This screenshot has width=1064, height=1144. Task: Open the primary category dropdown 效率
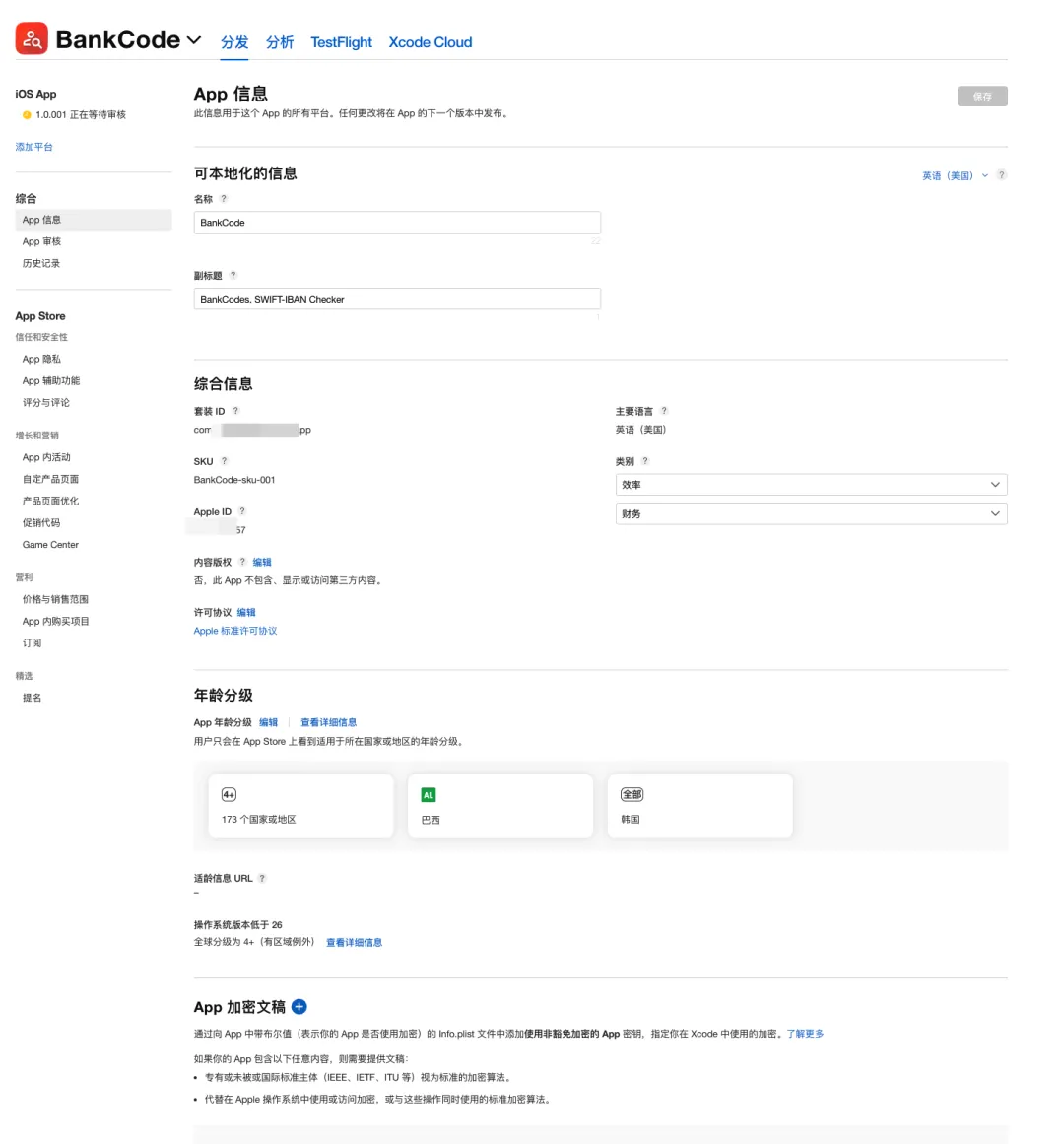click(812, 485)
